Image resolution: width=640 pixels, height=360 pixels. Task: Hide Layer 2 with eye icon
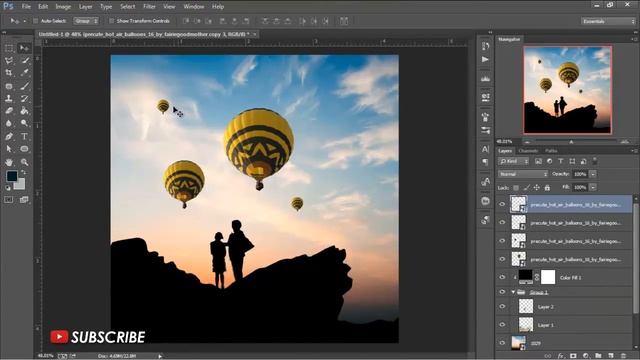pos(502,306)
